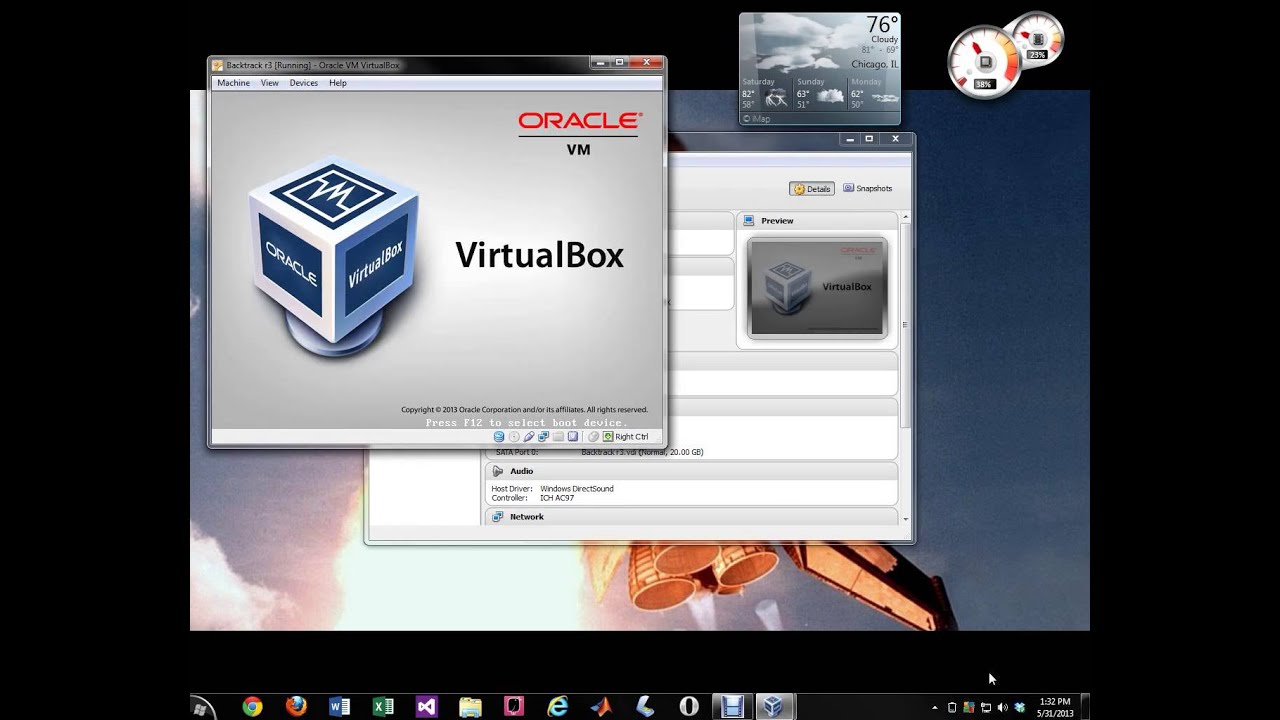The height and width of the screenshot is (720, 1280).
Task: Click the Dropbox tray icon
Action: coord(1020,708)
